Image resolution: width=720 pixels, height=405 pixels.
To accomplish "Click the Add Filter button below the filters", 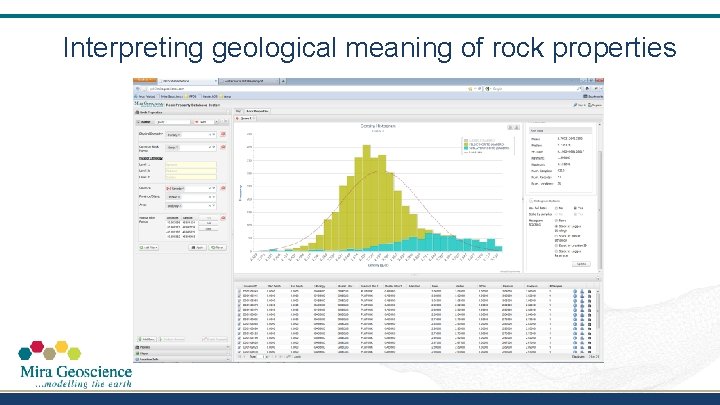I will tap(148, 248).
